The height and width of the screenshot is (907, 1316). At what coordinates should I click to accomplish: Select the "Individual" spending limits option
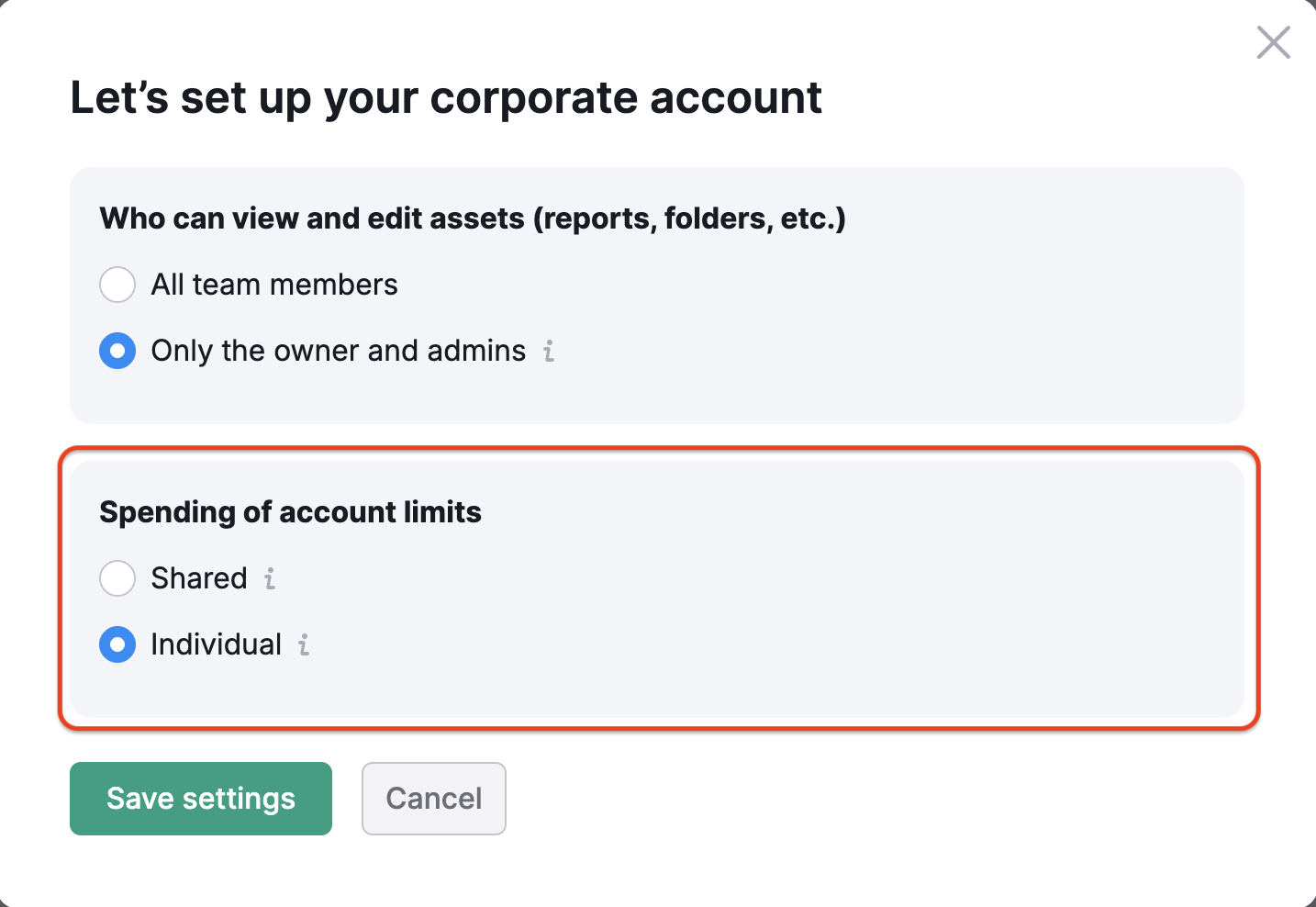[117, 644]
